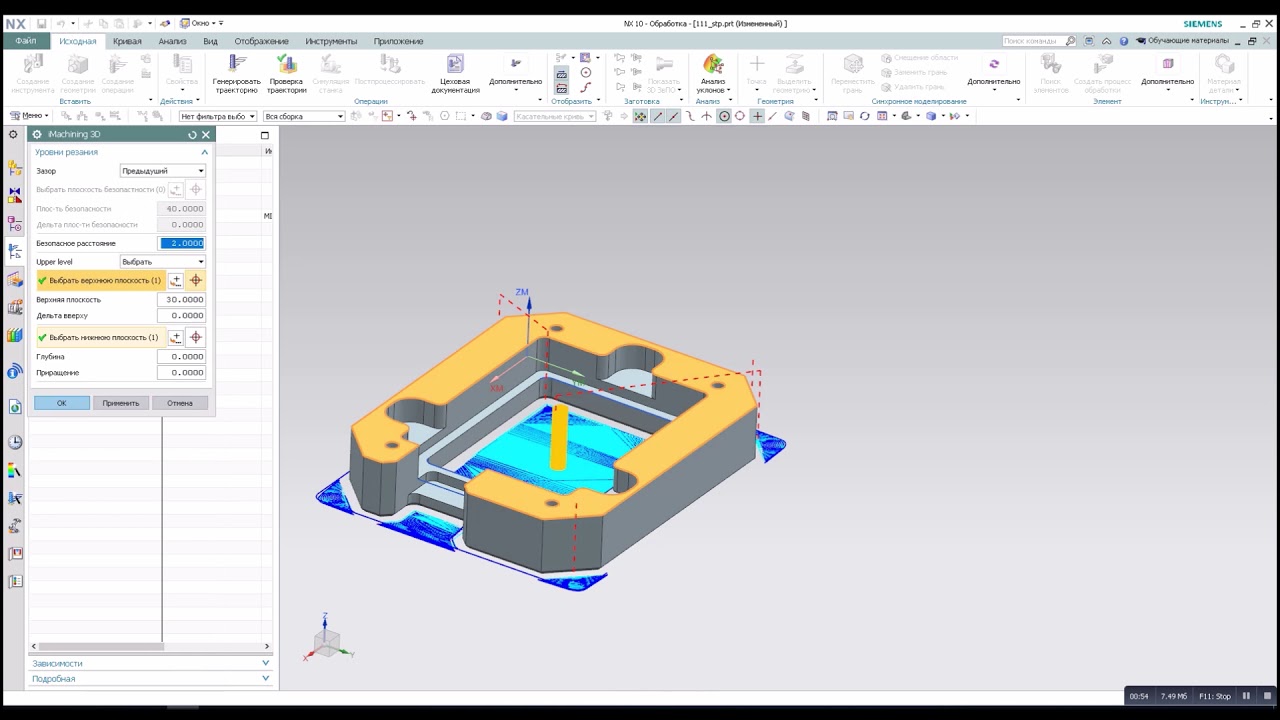Click crosshair icon for lower plane
The width and height of the screenshot is (1280, 720).
pyautogui.click(x=196, y=338)
